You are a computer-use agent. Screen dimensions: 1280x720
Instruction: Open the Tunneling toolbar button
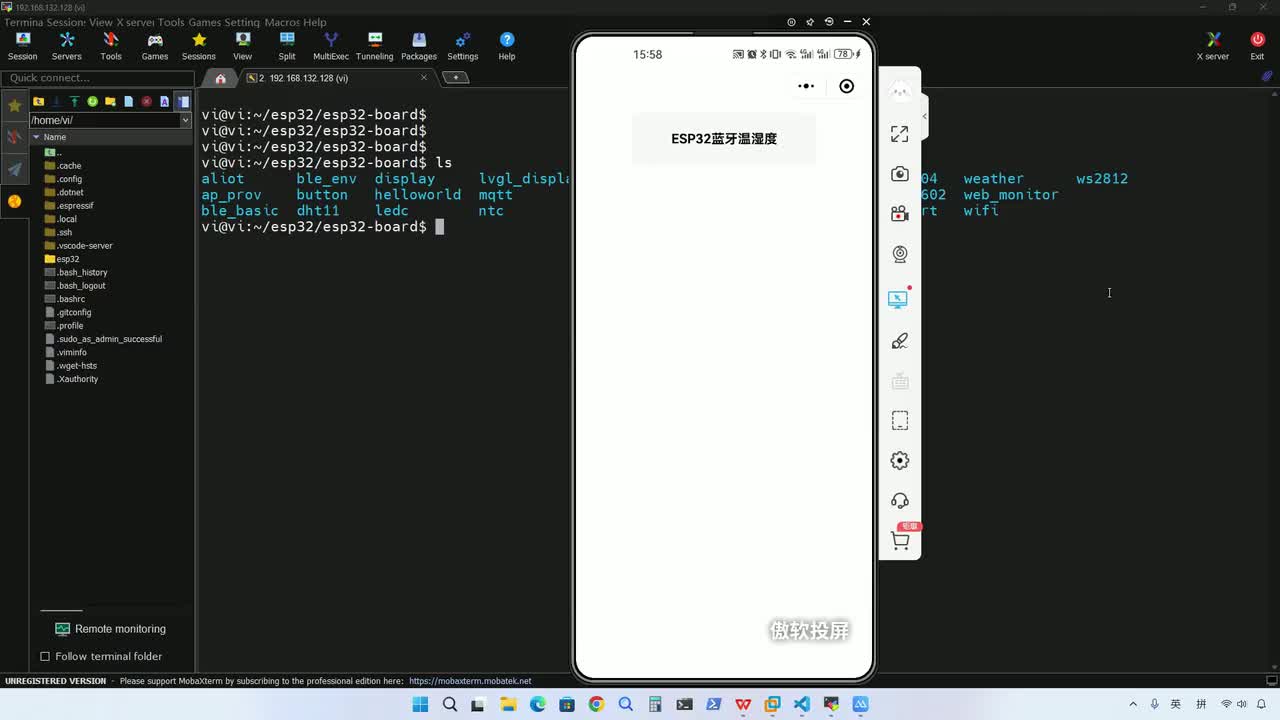click(375, 46)
